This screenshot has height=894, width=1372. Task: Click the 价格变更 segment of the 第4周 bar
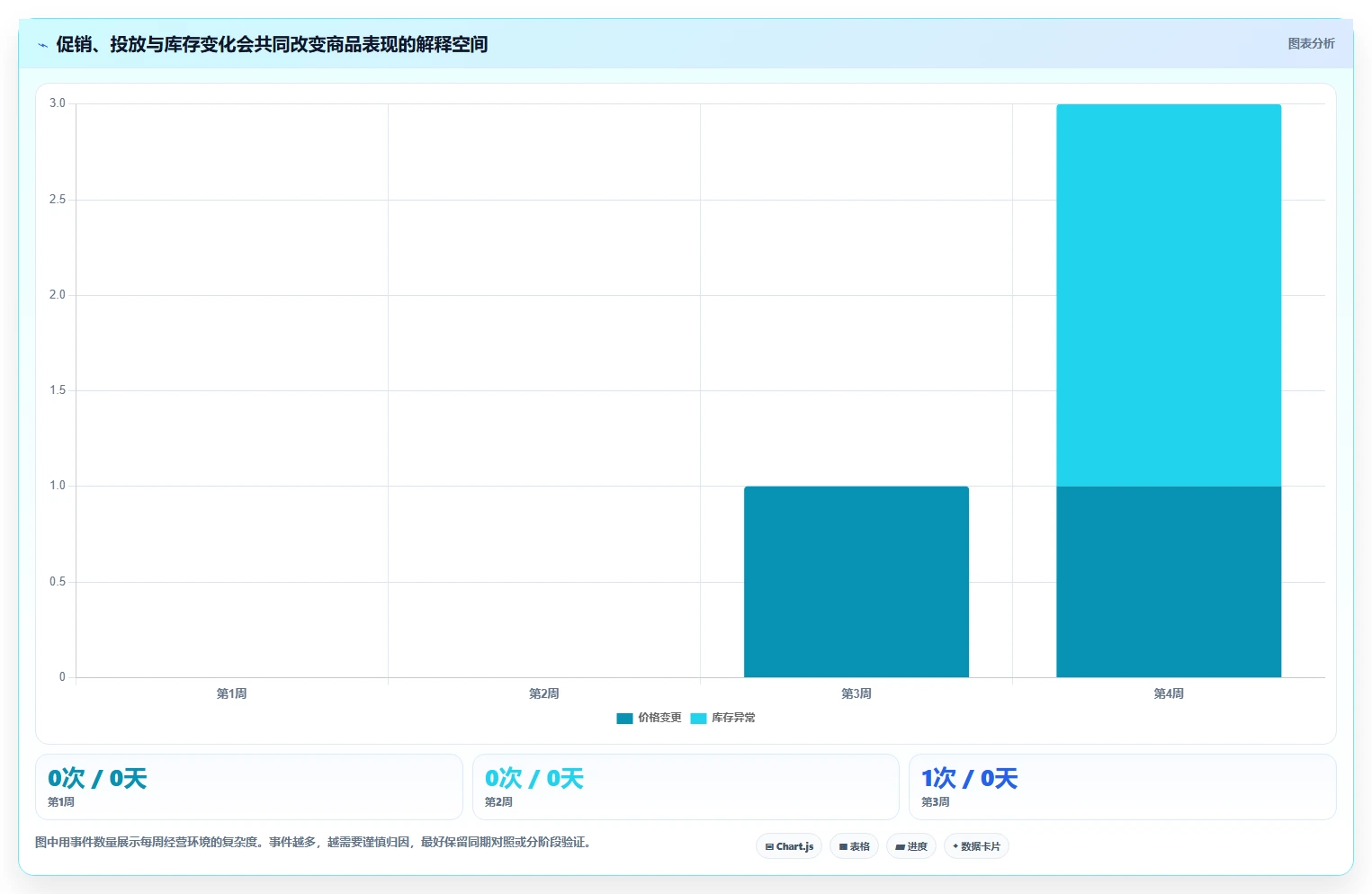1169,582
